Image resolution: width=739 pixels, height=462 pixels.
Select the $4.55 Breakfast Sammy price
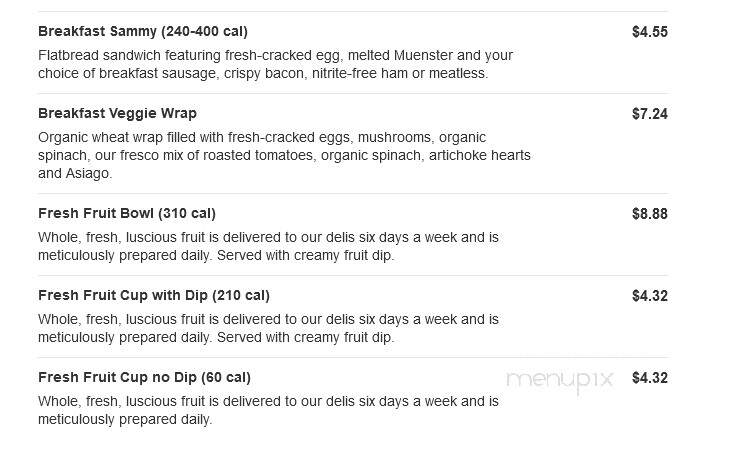click(649, 32)
